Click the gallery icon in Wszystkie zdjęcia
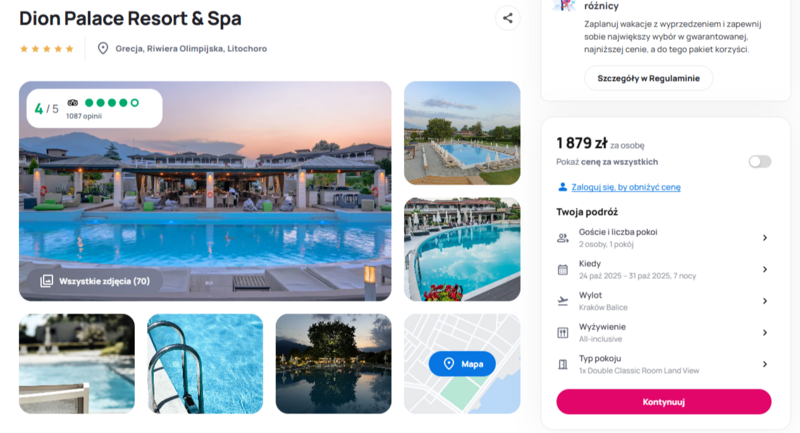 click(46, 281)
